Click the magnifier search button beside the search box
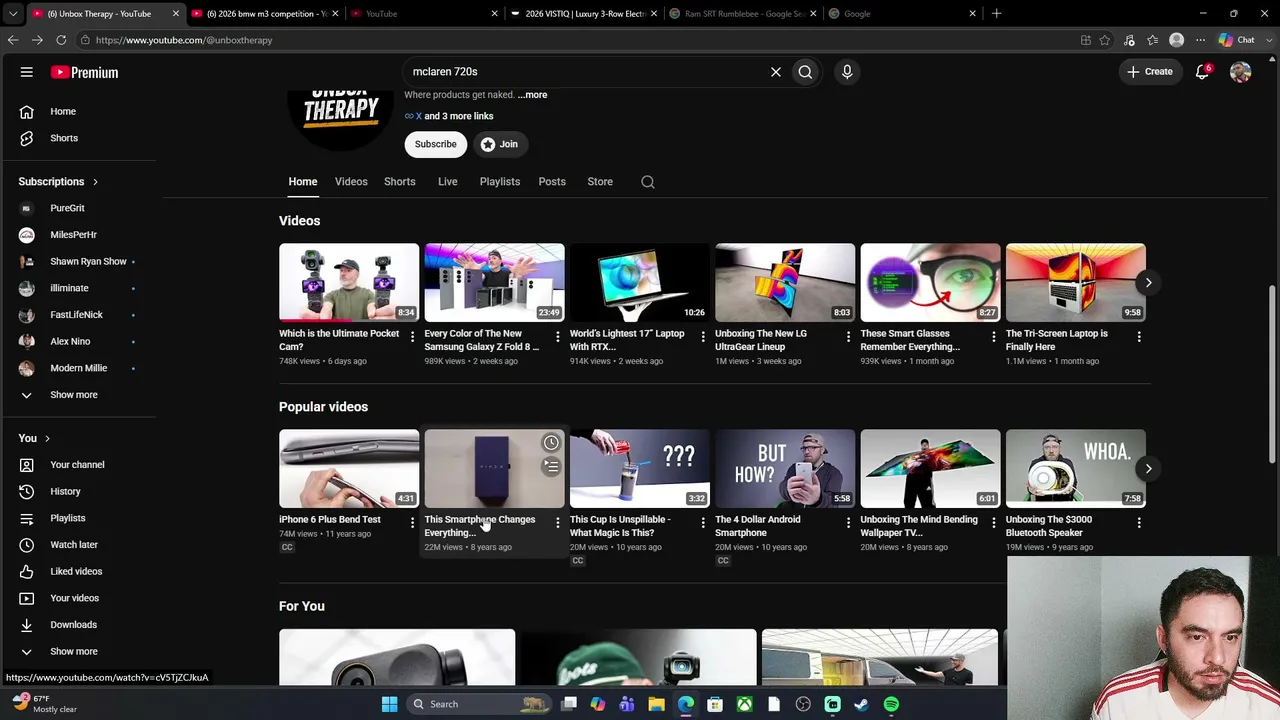 [805, 72]
